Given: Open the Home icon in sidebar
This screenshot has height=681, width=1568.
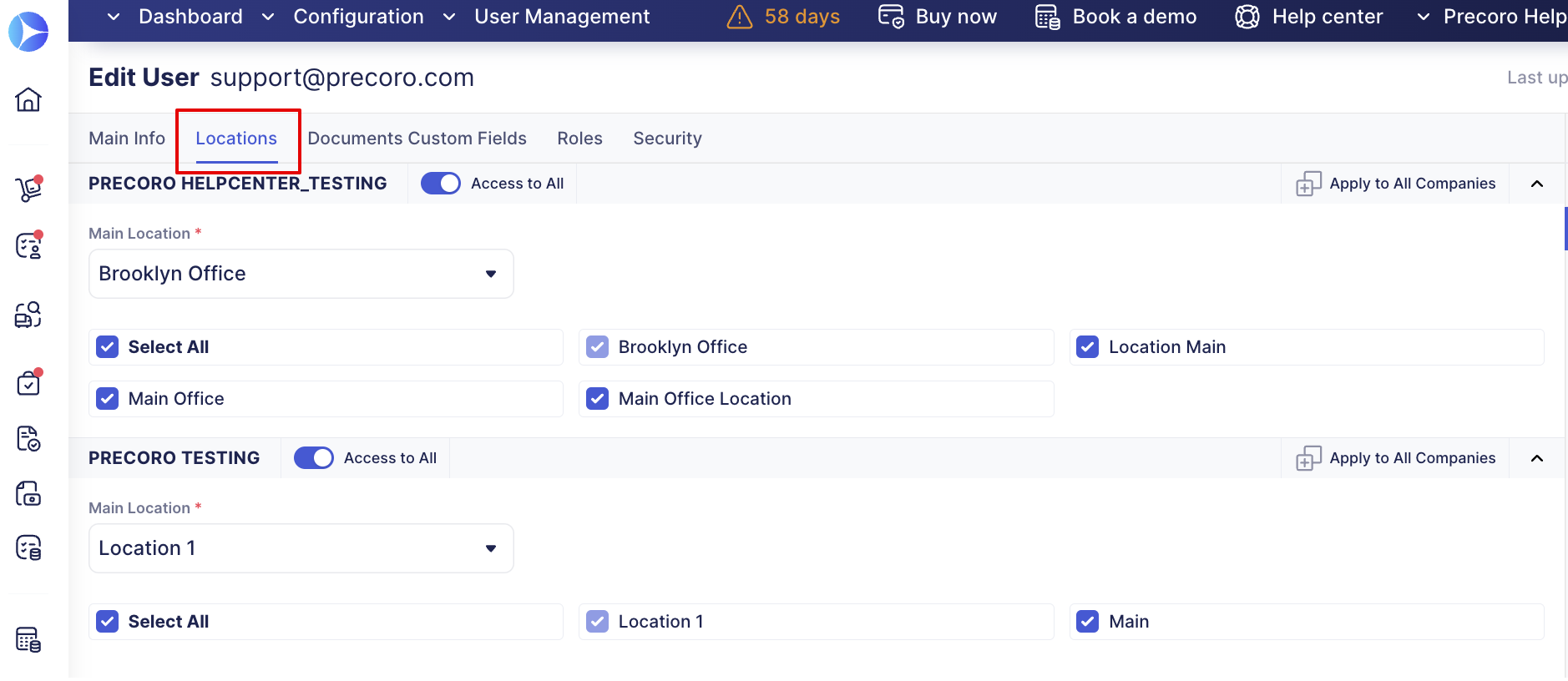Looking at the screenshot, I should coord(28,99).
